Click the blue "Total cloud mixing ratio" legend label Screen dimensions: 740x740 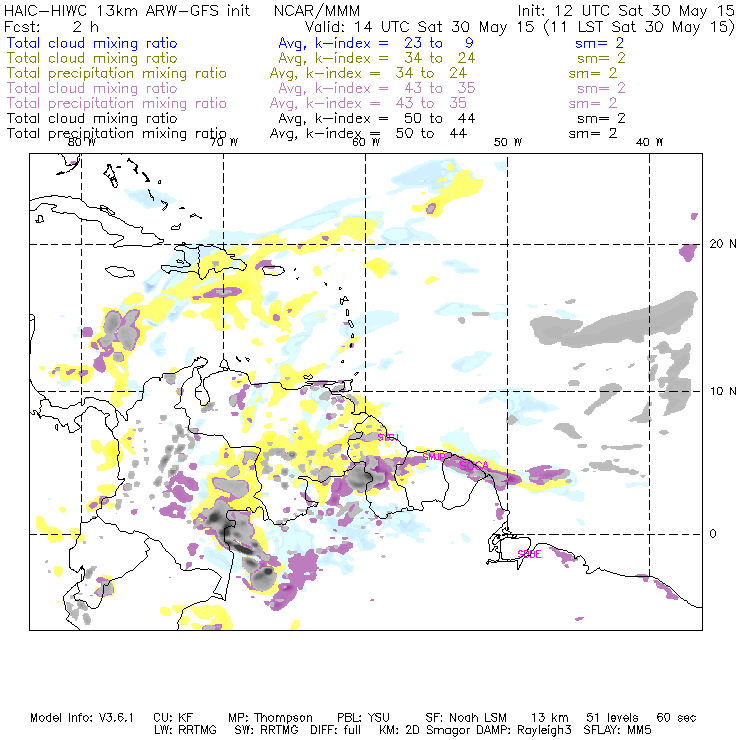coord(92,43)
